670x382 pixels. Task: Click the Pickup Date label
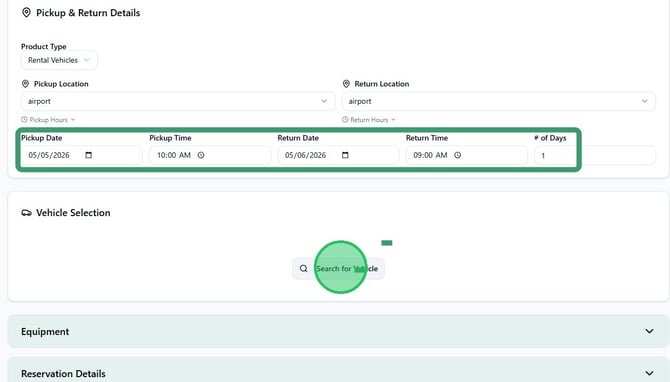coord(41,138)
